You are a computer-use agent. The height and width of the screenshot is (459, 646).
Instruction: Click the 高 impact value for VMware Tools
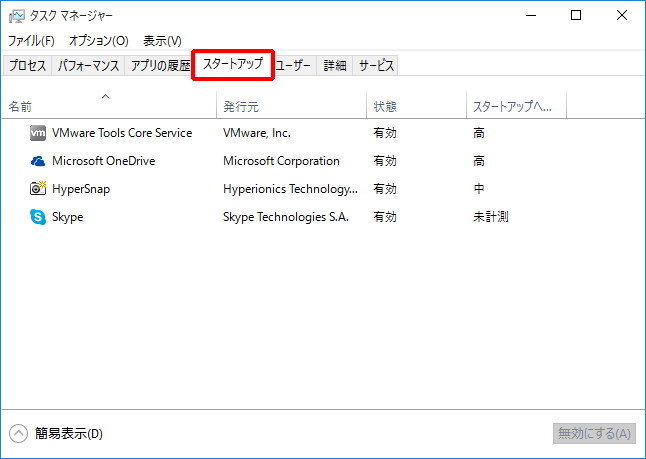(x=479, y=133)
